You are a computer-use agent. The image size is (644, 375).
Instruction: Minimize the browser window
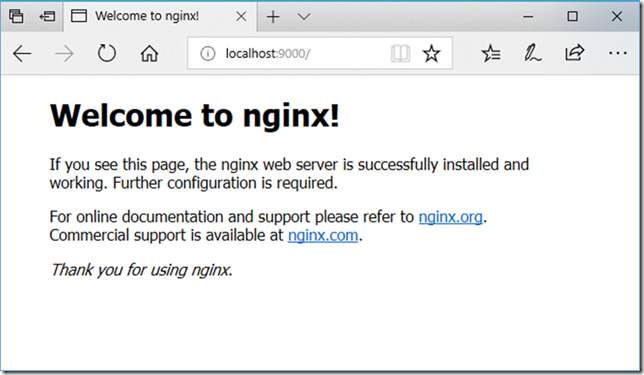[x=528, y=16]
